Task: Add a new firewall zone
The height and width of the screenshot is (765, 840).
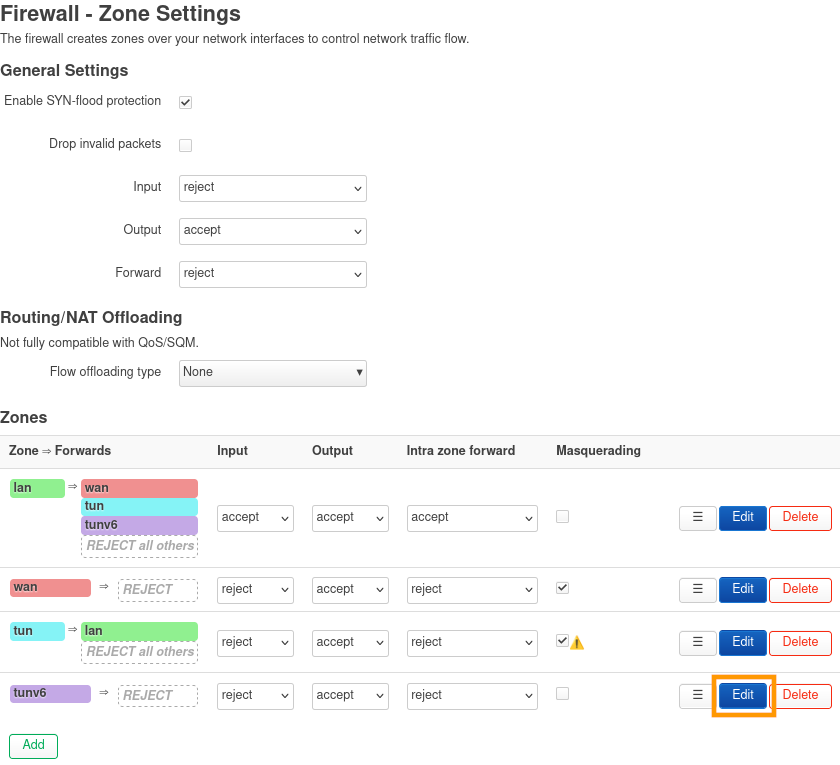Action: [33, 746]
